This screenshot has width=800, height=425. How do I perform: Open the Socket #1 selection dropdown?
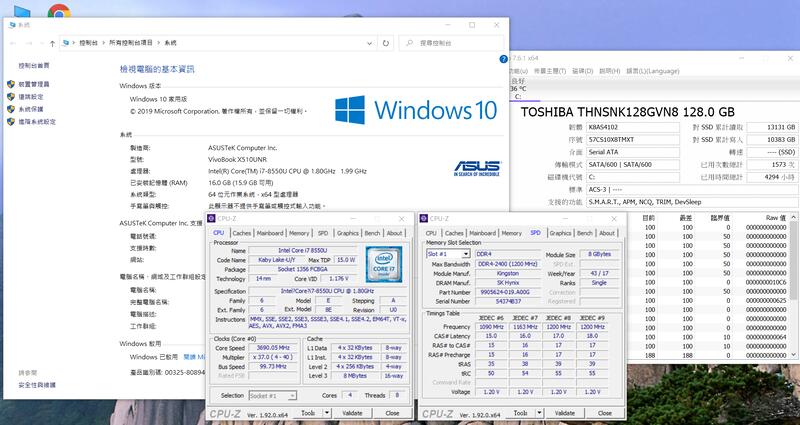click(291, 395)
